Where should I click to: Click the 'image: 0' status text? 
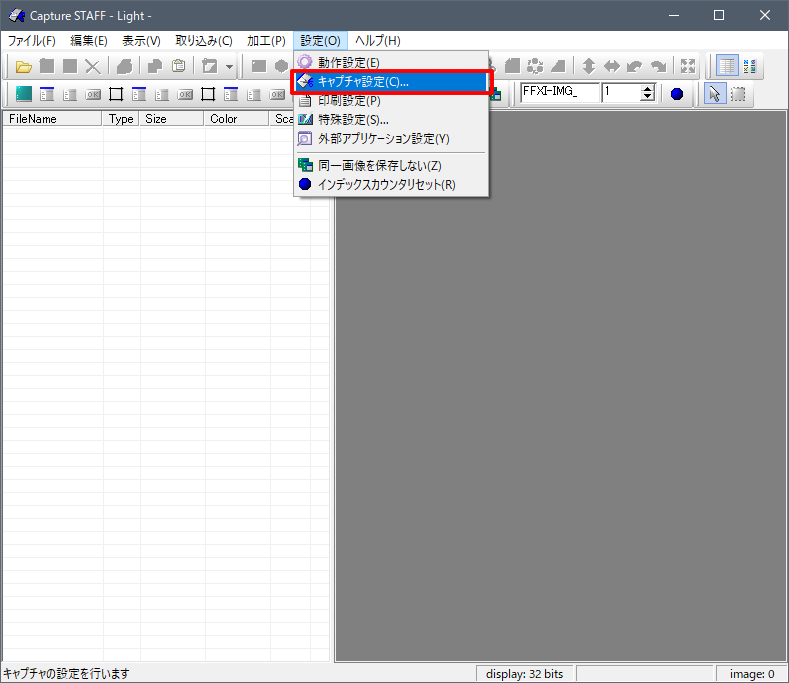point(752,674)
